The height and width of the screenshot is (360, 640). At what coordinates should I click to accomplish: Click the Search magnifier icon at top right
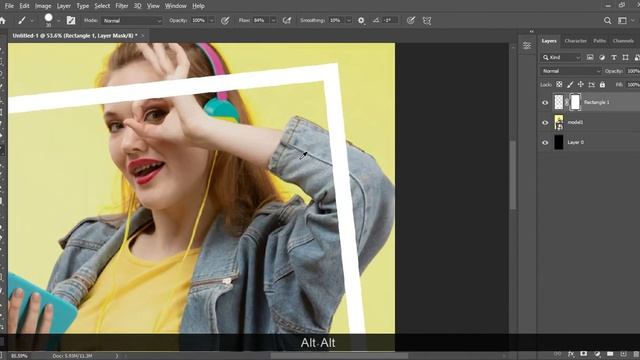pyautogui.click(x=607, y=20)
